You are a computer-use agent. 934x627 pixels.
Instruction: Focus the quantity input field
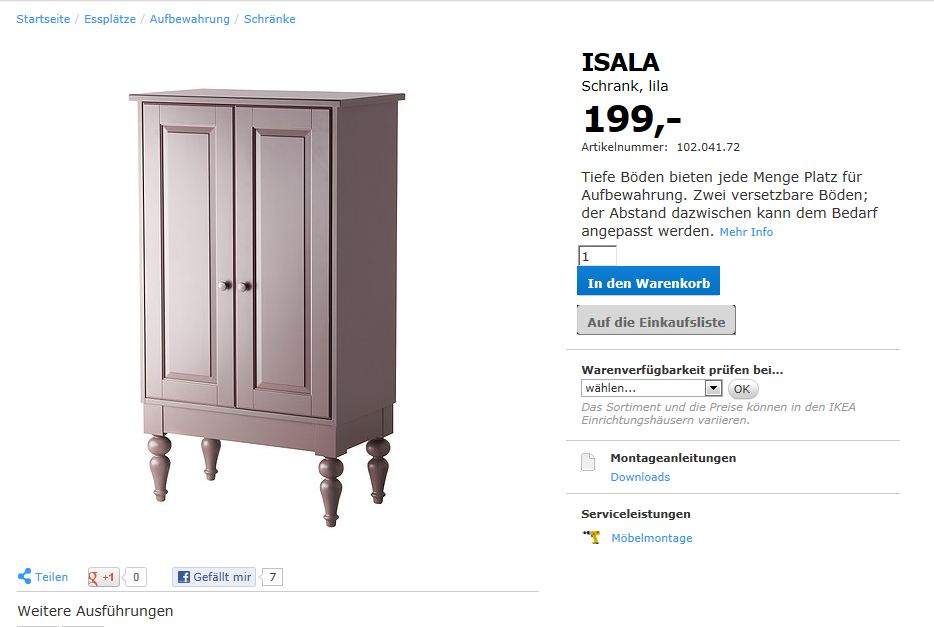coord(597,256)
